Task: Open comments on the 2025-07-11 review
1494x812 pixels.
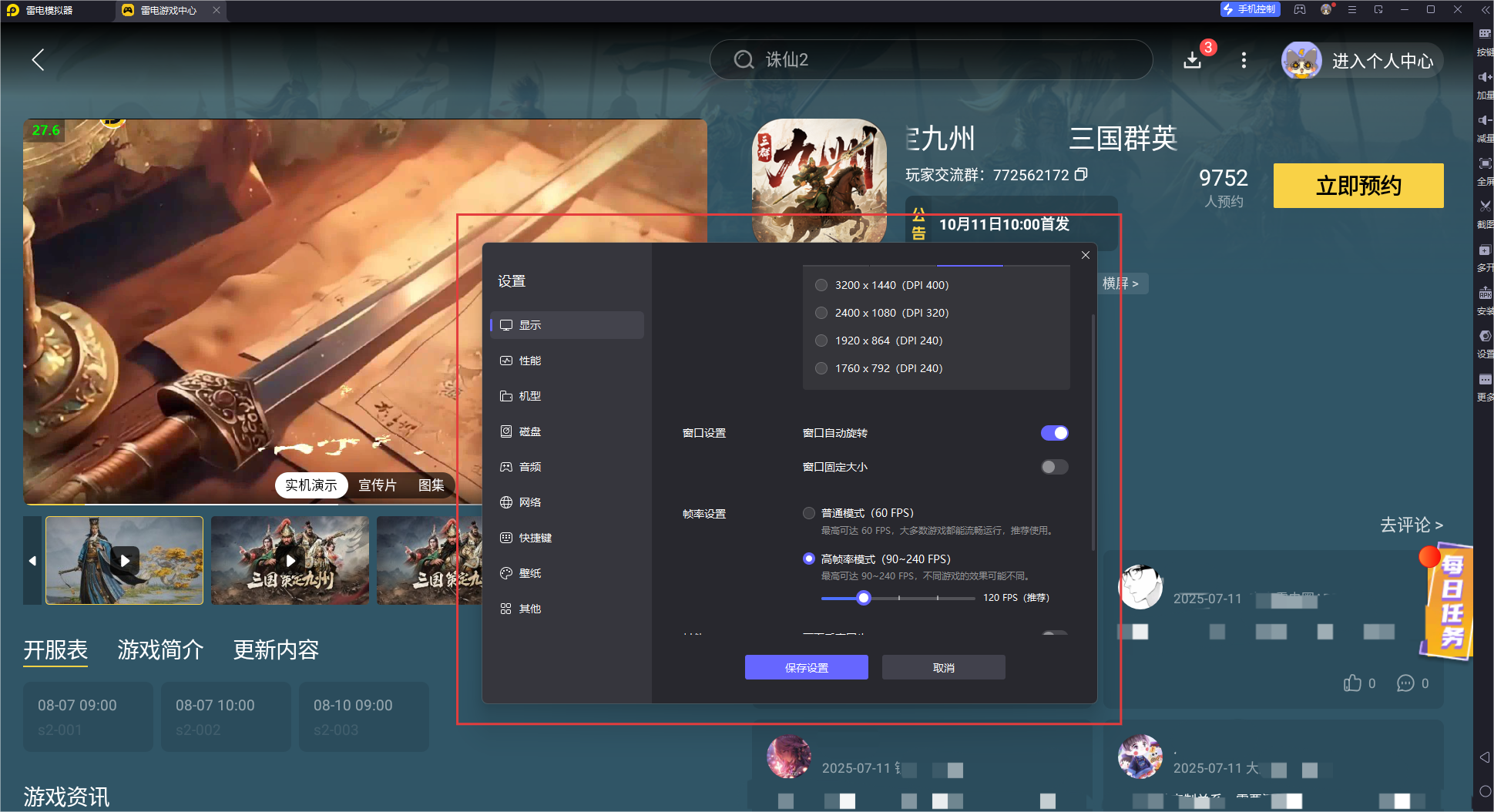Action: tap(1405, 683)
